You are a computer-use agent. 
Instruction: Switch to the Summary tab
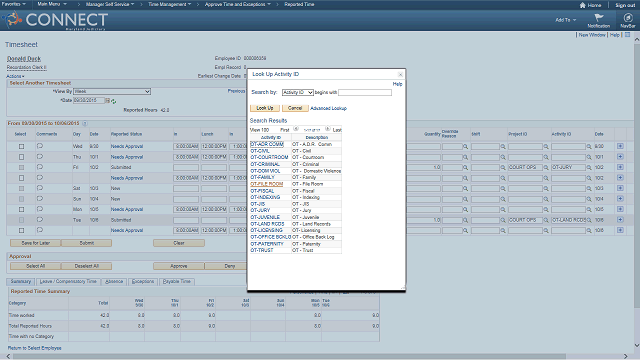[x=20, y=282]
